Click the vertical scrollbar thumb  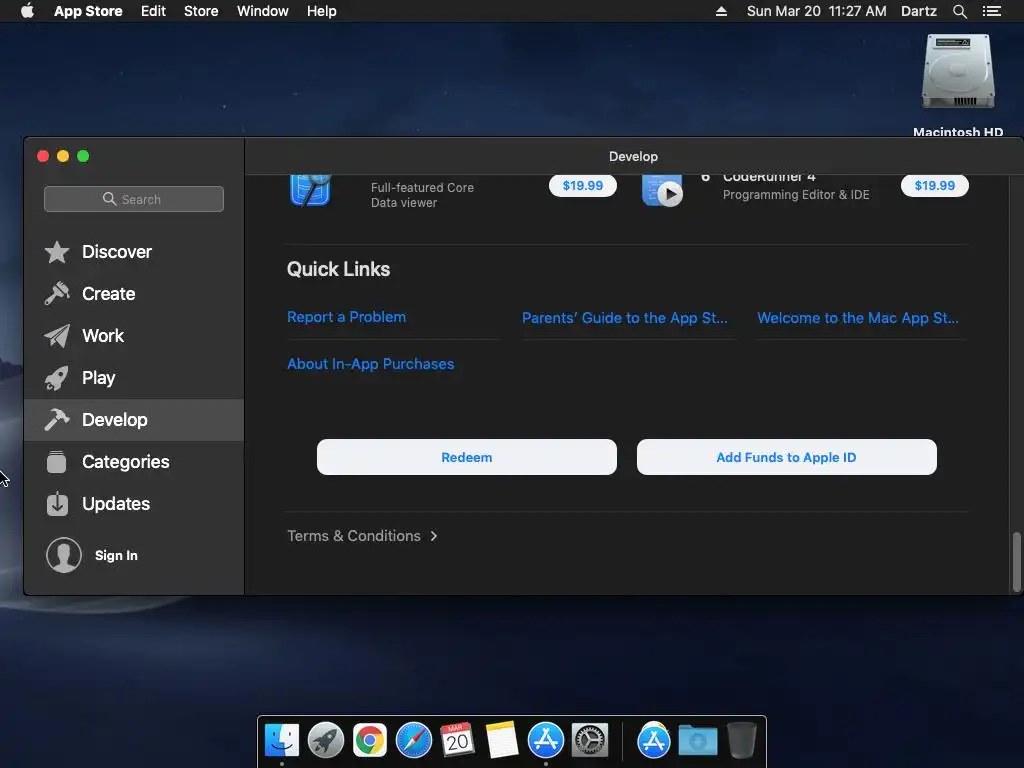coord(1016,562)
